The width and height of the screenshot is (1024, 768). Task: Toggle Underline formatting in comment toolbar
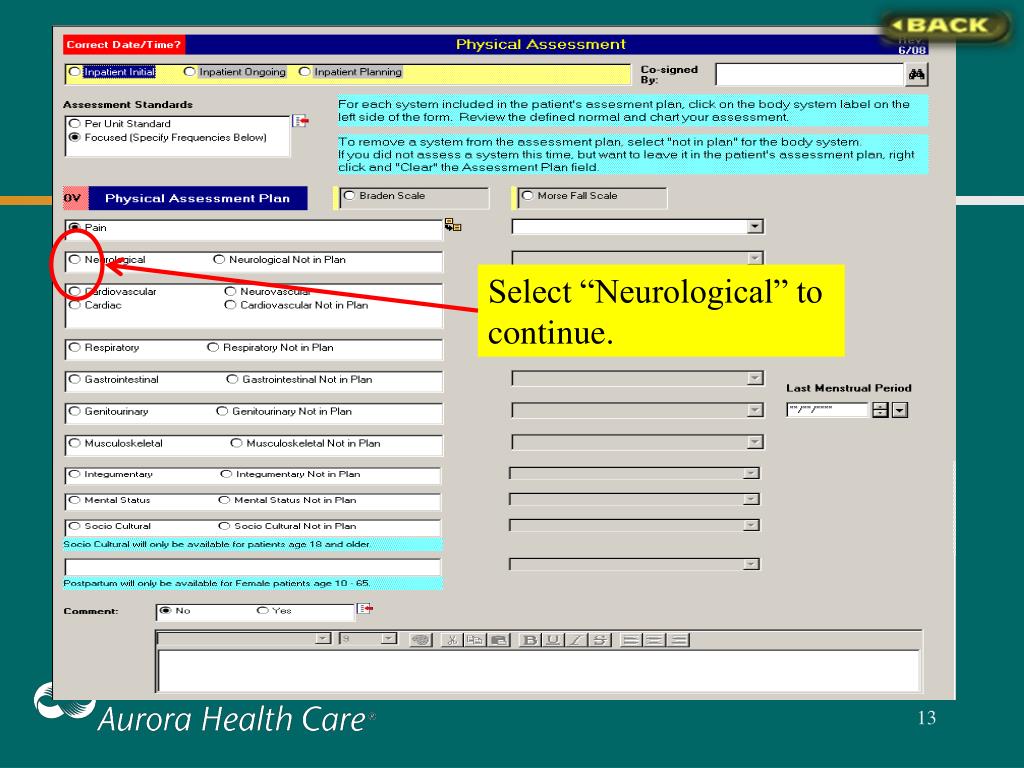coord(552,640)
